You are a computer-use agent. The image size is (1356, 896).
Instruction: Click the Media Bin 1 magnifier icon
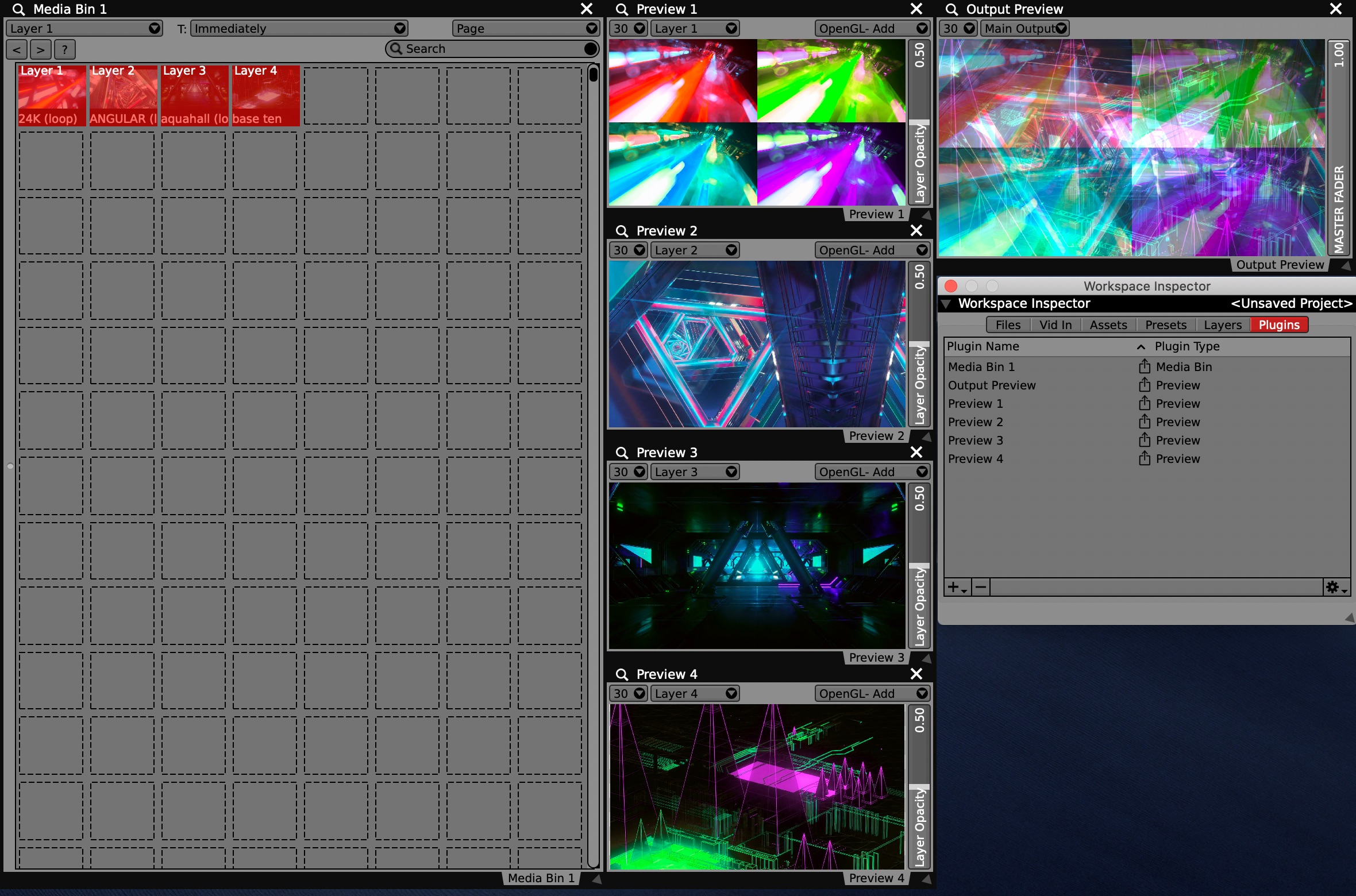[x=19, y=9]
